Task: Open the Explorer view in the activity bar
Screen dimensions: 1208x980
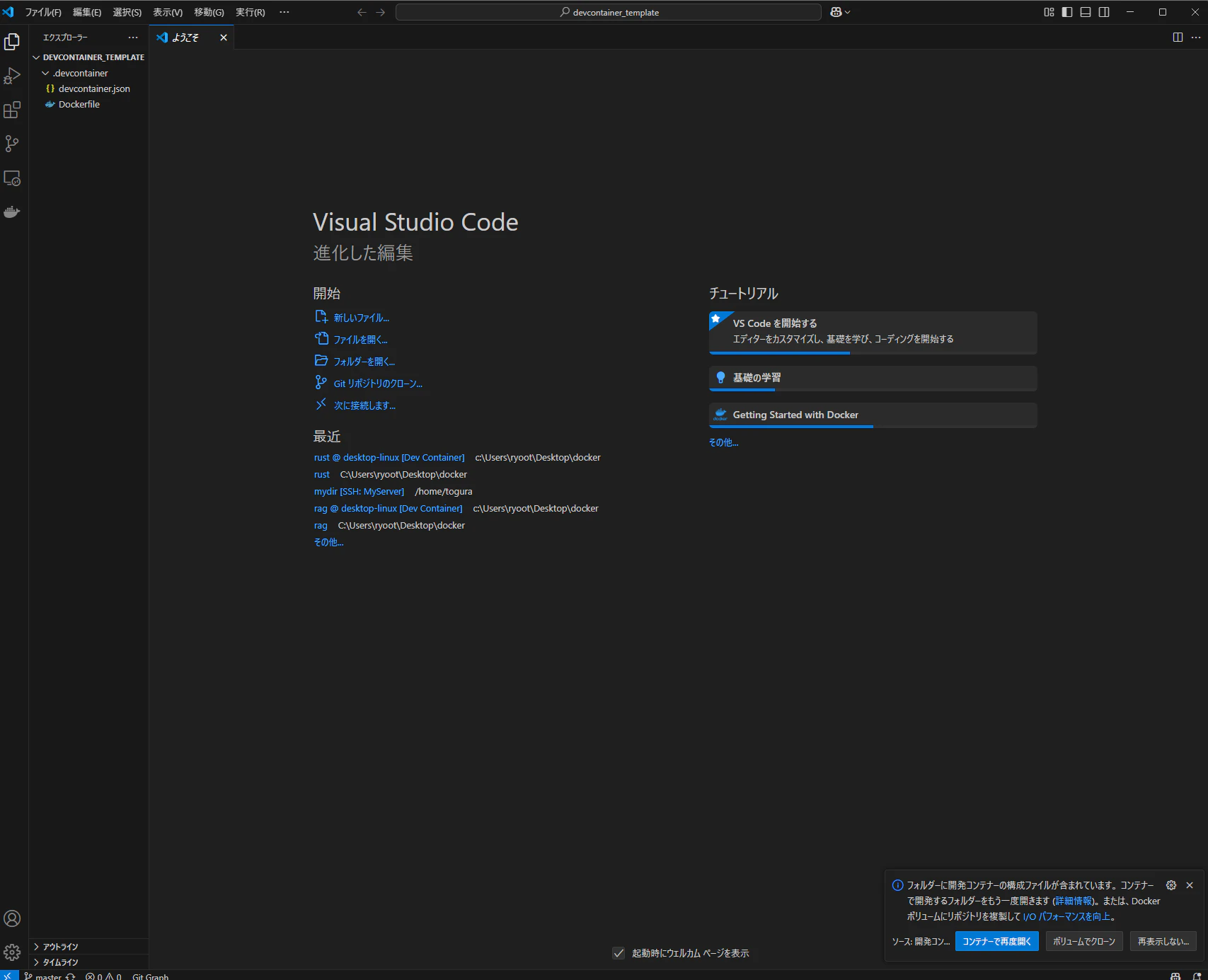Action: (12, 42)
